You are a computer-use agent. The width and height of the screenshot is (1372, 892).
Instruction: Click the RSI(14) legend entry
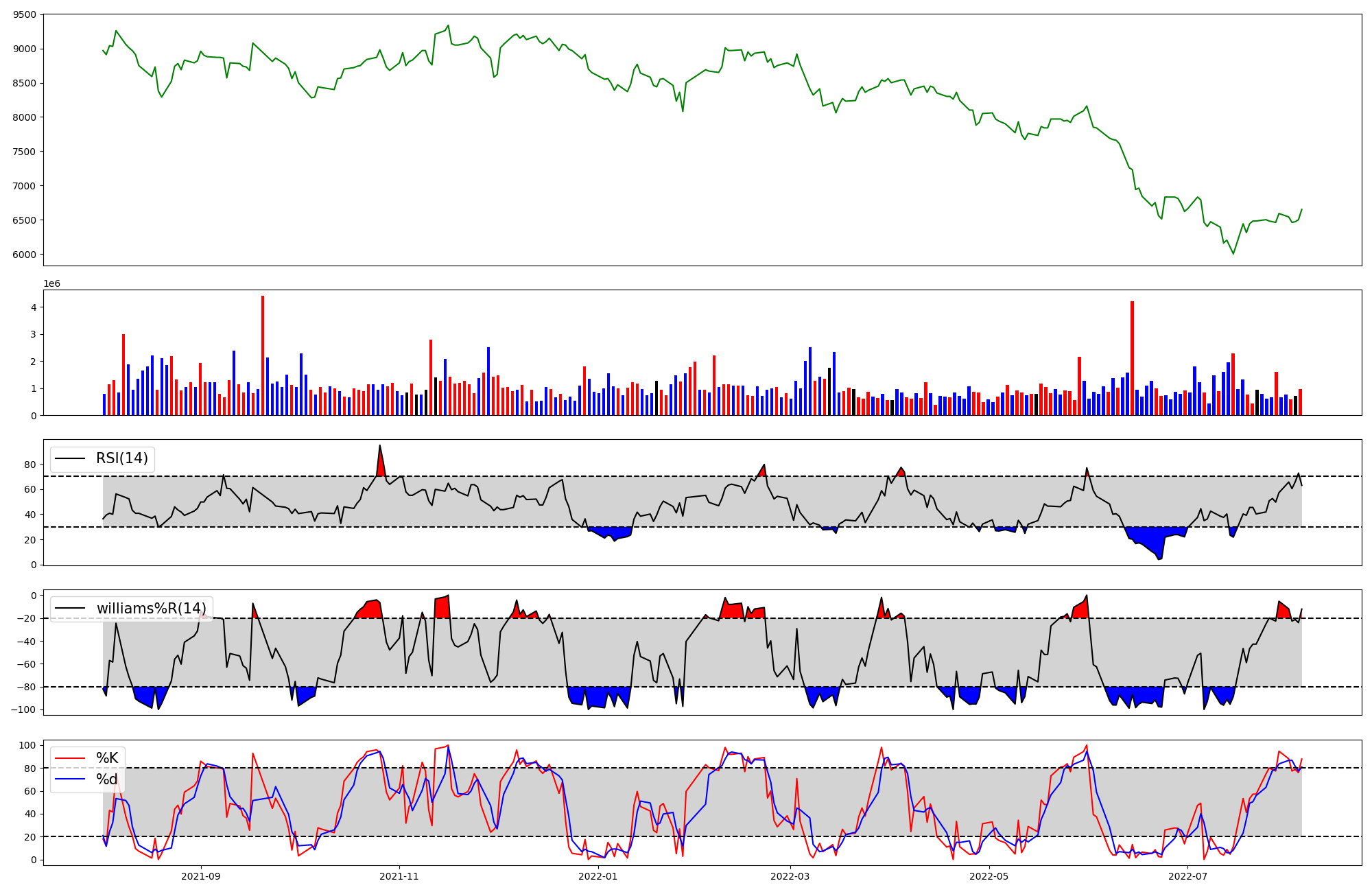[121, 458]
